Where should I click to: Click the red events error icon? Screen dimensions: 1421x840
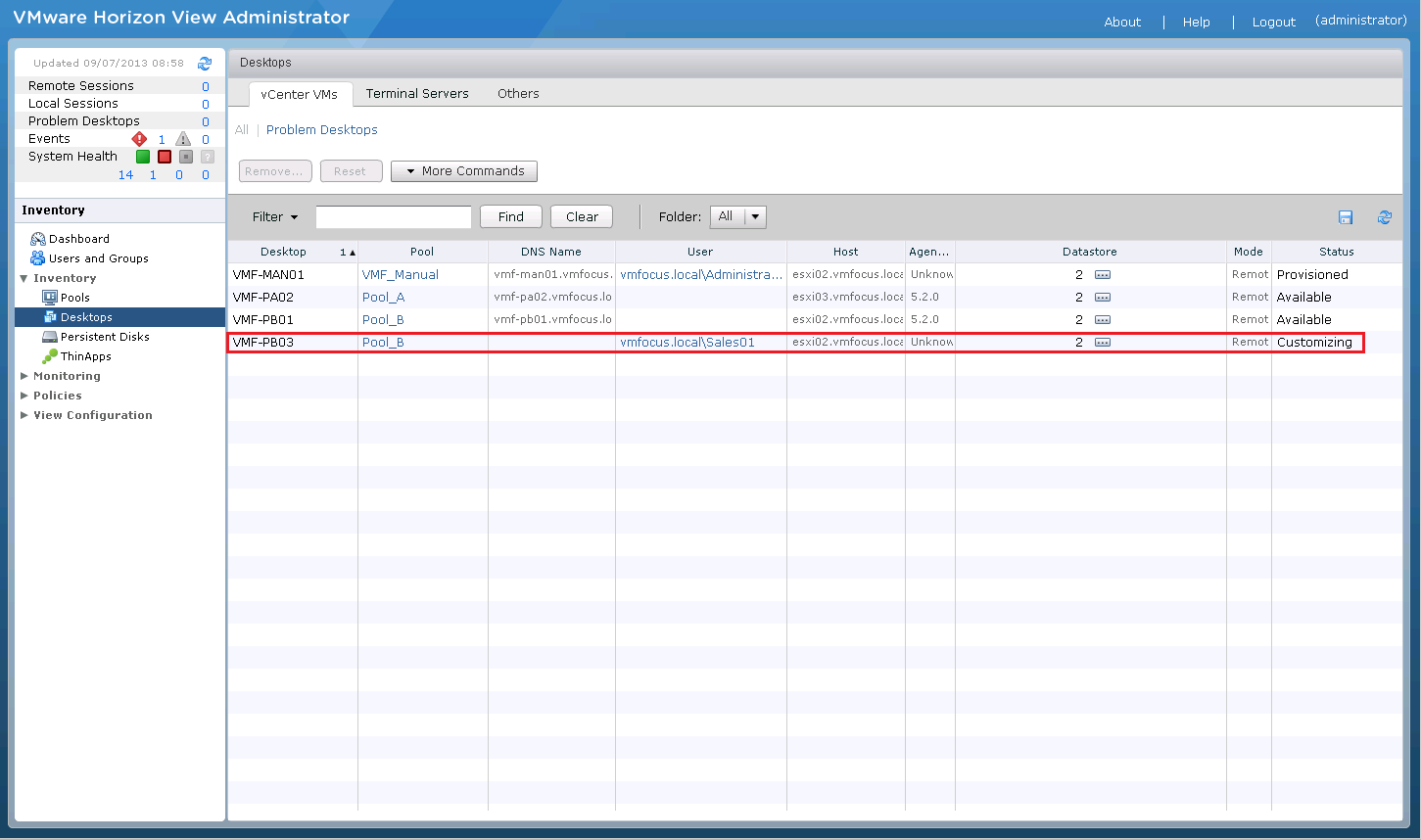(139, 139)
